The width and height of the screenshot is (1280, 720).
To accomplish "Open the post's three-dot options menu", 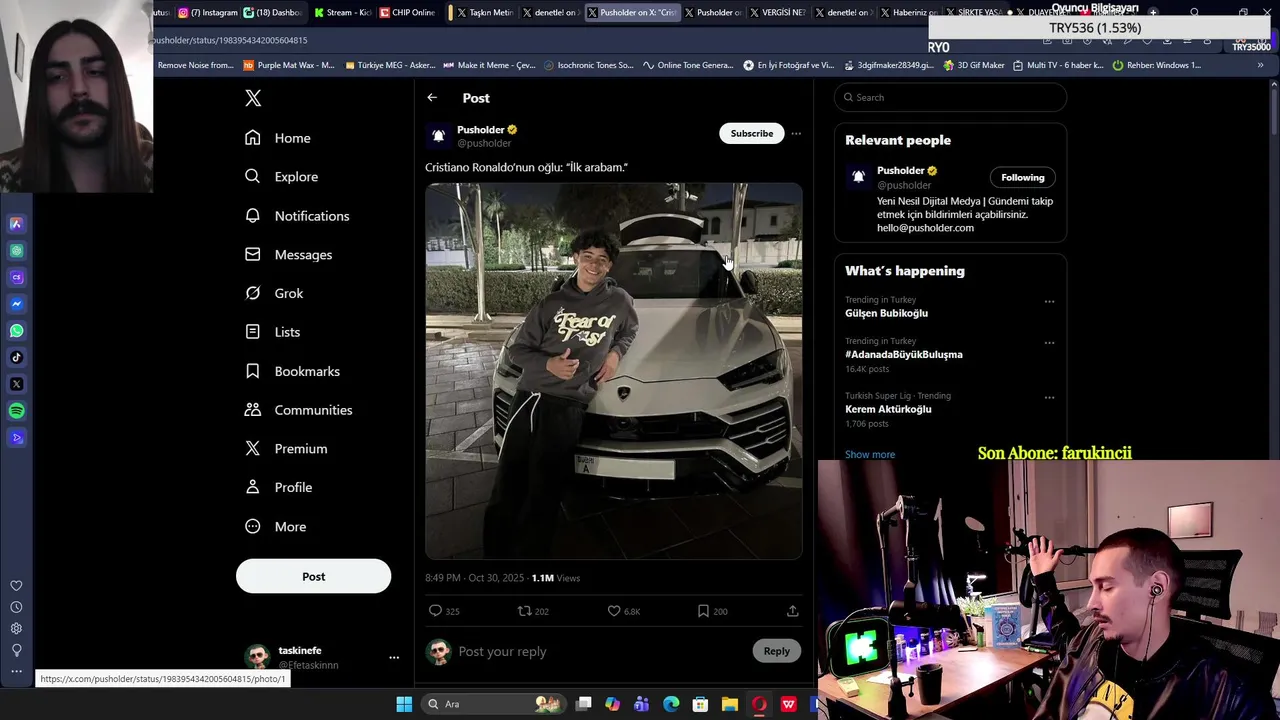I will tap(796, 133).
